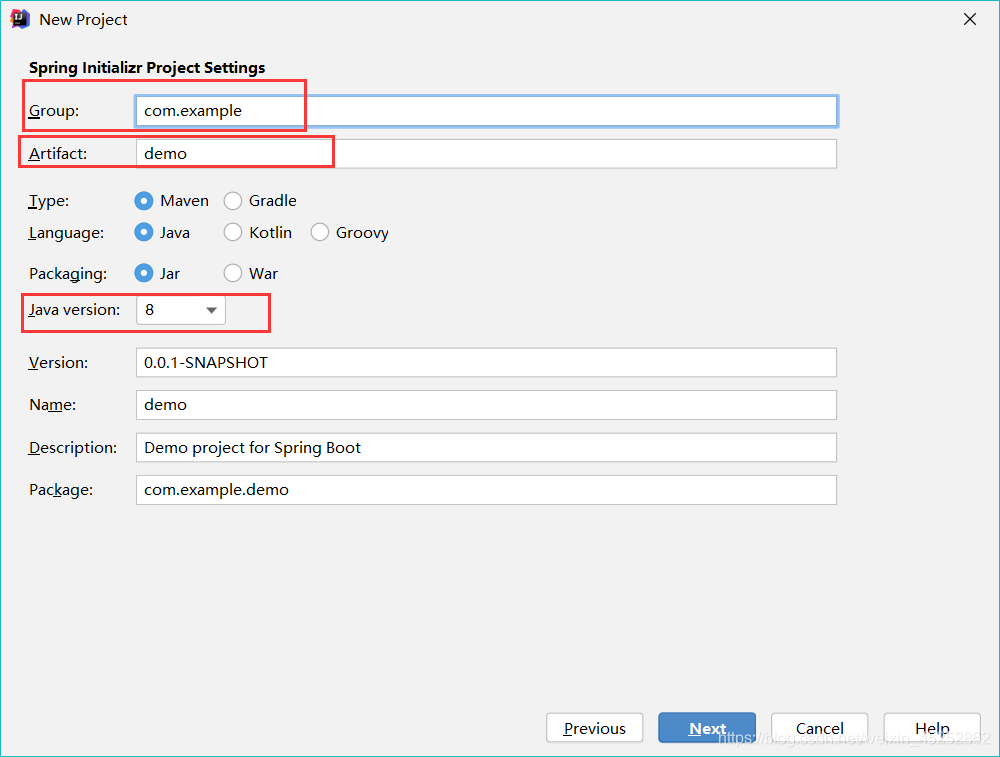Screen dimensions: 1000x757
Task: Go back with the Previous button
Action: (594, 728)
